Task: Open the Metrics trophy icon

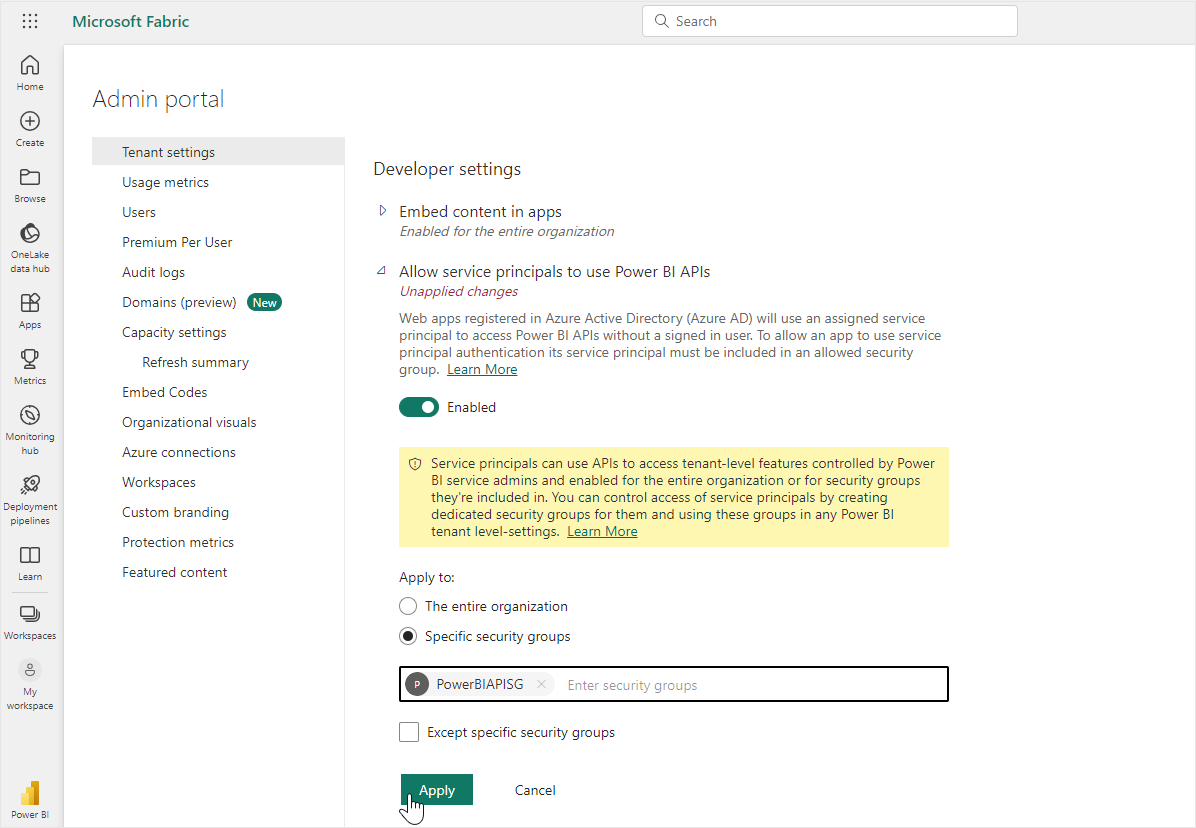Action: [30, 360]
